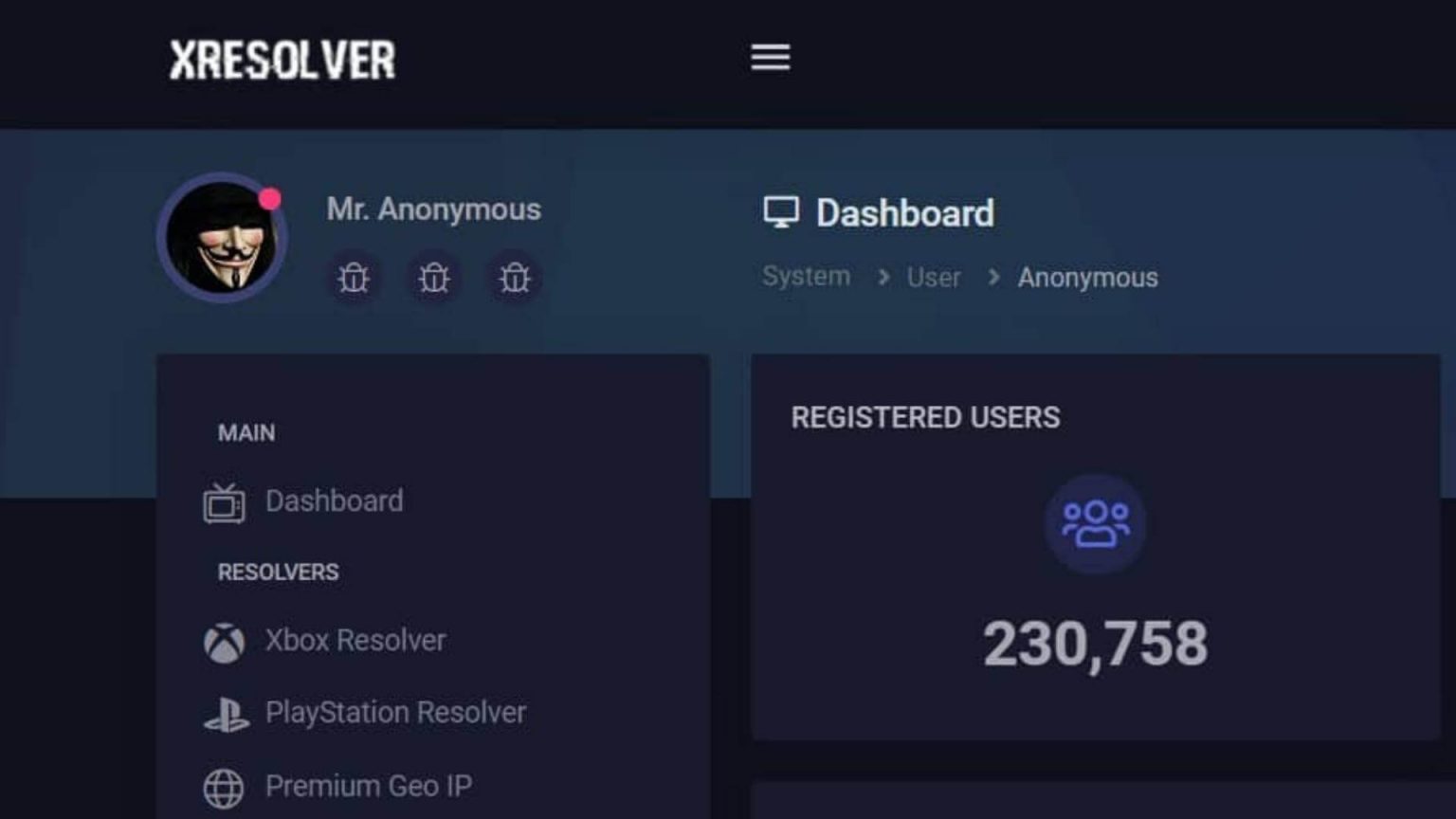The width and height of the screenshot is (1456, 819).
Task: Select System in the breadcrumb trail
Action: coord(806,276)
